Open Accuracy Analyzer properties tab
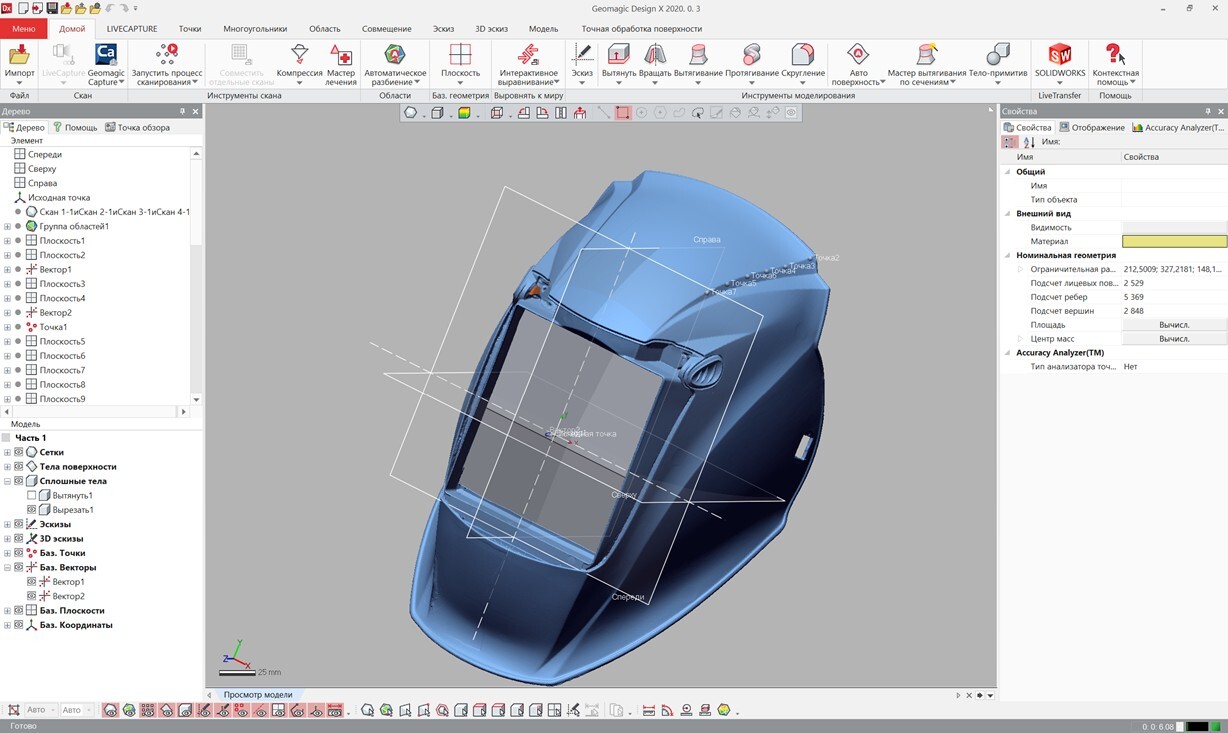 coord(1177,127)
